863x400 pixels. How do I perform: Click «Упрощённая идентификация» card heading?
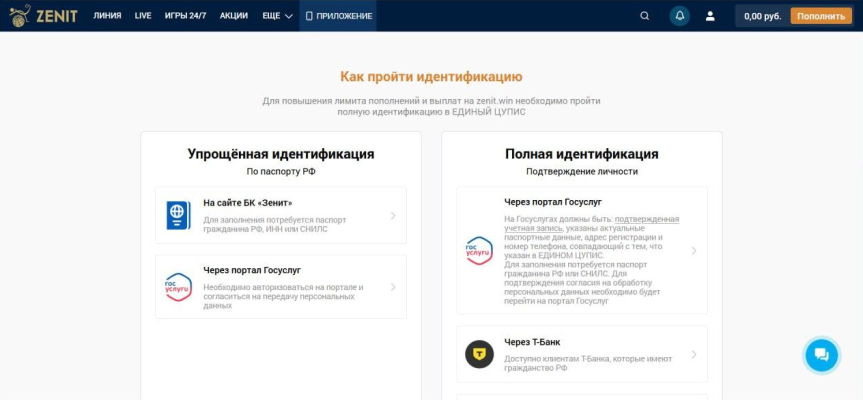(x=281, y=154)
